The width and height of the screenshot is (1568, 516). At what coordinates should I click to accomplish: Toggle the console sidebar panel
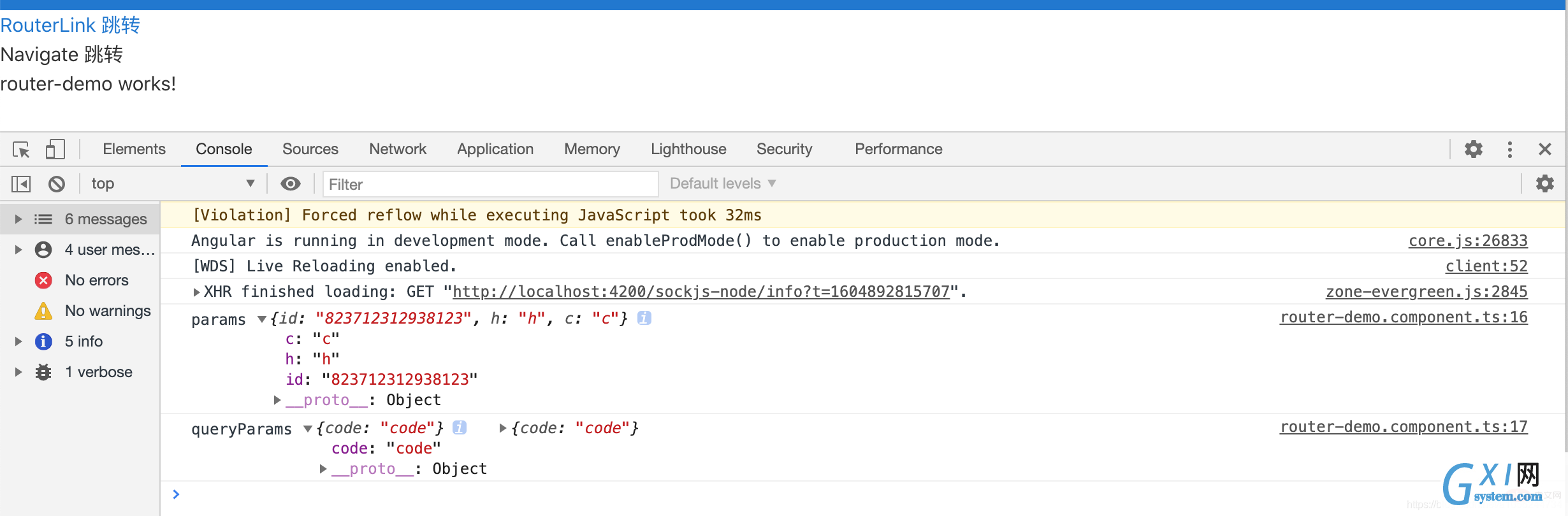click(x=21, y=184)
